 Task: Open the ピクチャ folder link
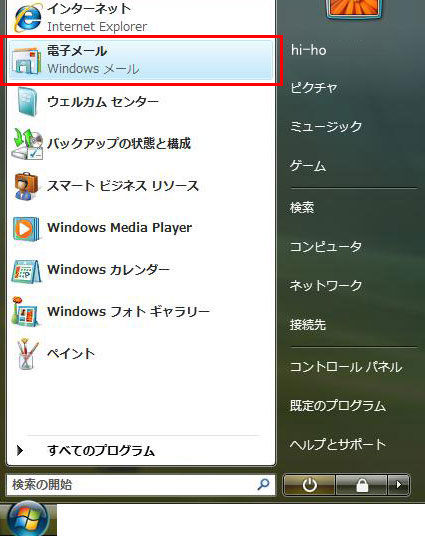pyautogui.click(x=314, y=88)
